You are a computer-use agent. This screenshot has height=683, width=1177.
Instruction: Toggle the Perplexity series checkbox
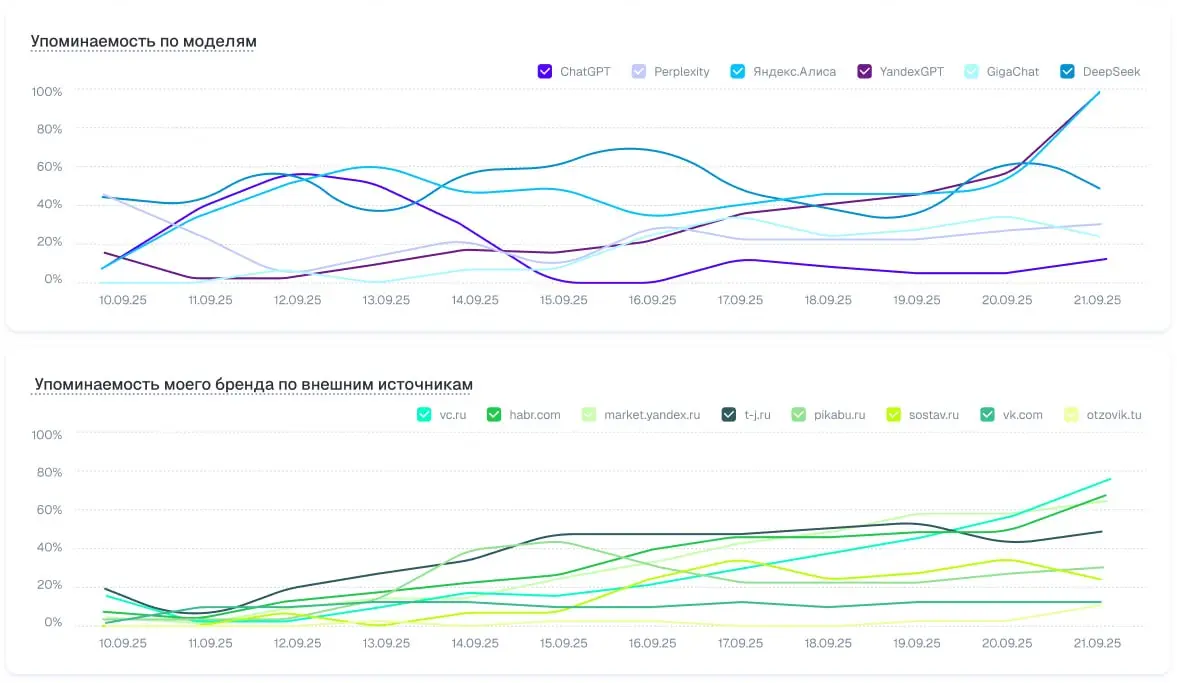click(x=639, y=71)
